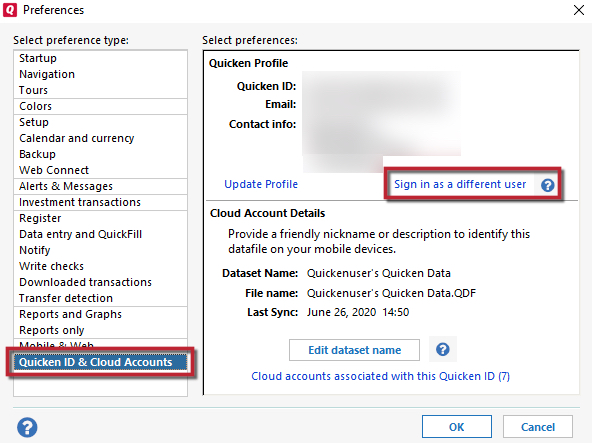Click the help icon beside Sign in as different user

pos(547,185)
